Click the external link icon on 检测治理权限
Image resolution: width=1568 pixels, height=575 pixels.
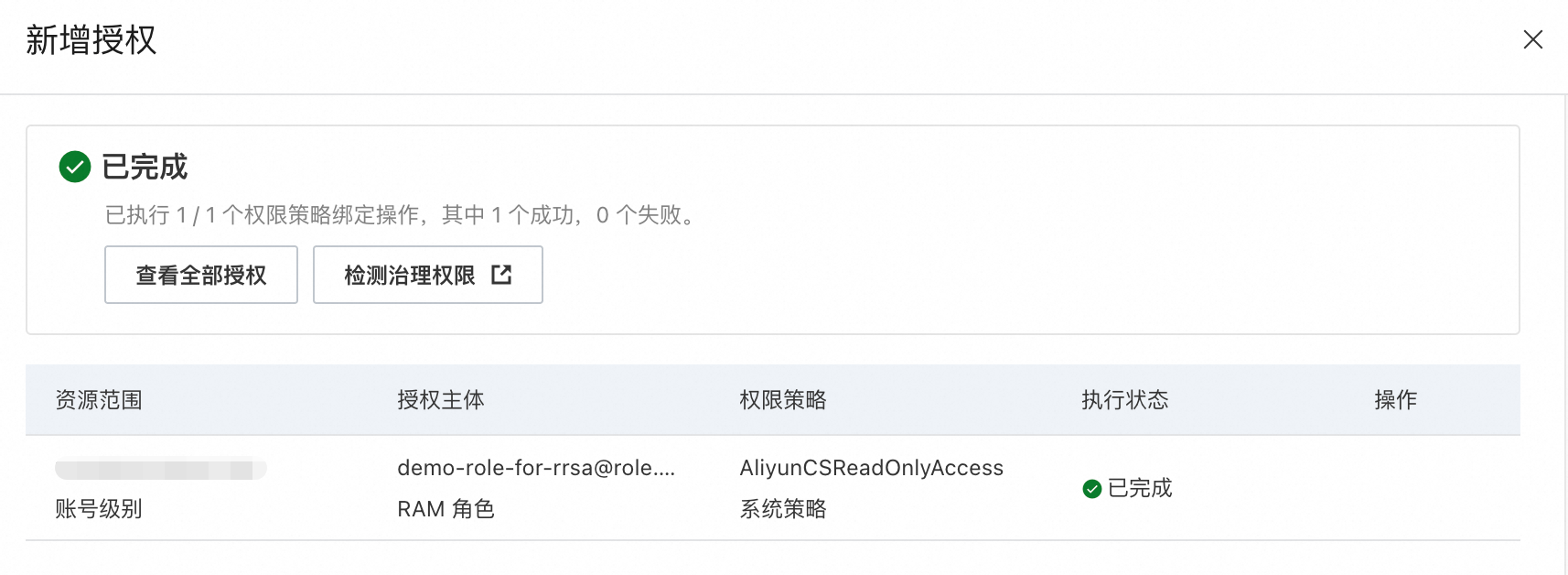(x=501, y=275)
